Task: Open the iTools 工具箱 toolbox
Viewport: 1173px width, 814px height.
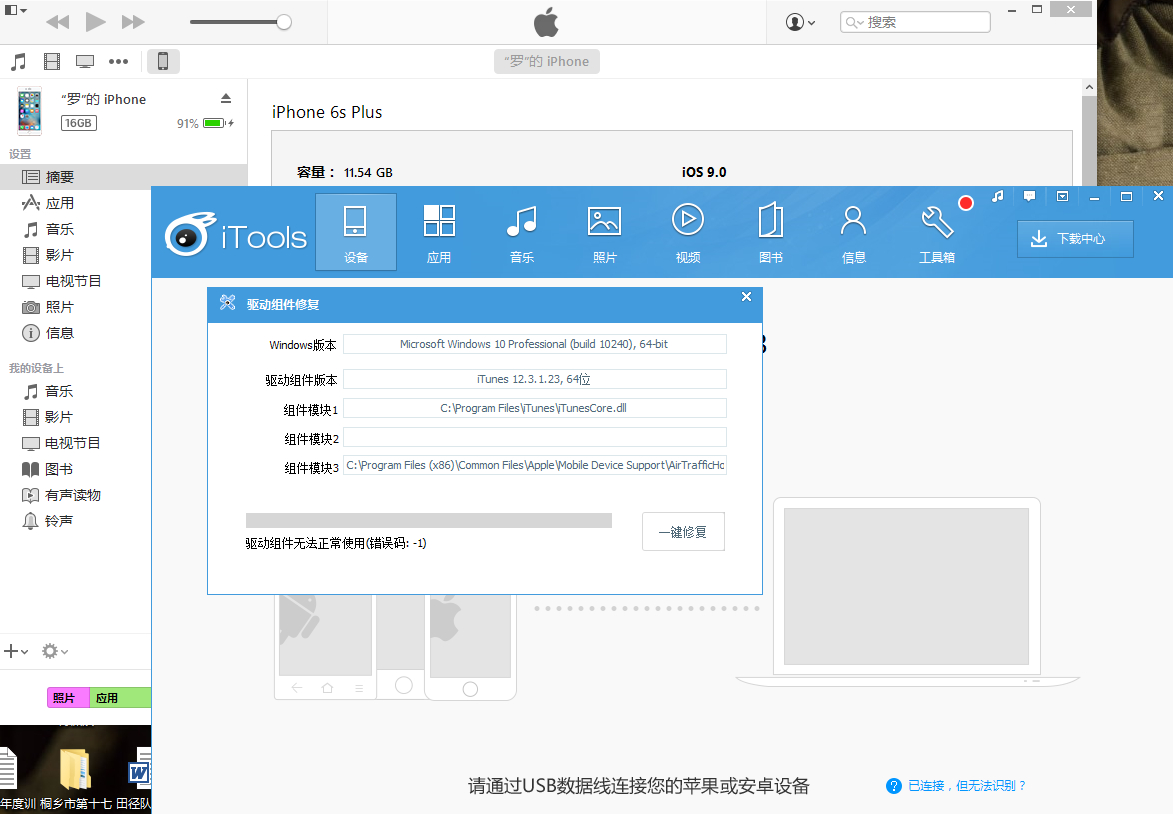Action: pos(937,232)
